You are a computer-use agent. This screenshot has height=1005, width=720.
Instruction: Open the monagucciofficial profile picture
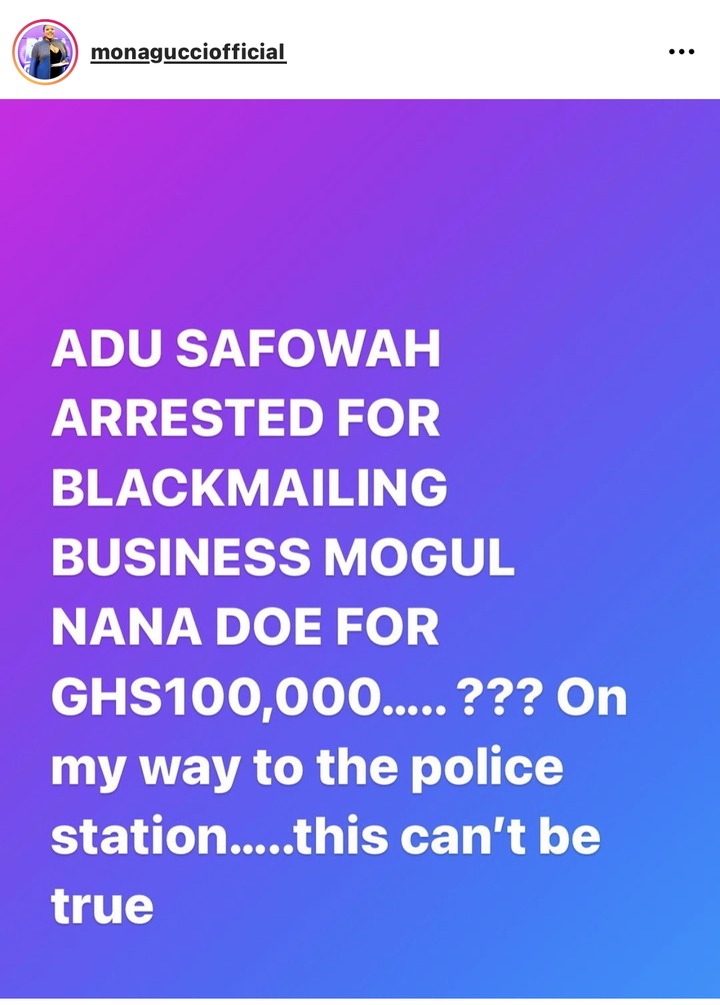click(45, 52)
